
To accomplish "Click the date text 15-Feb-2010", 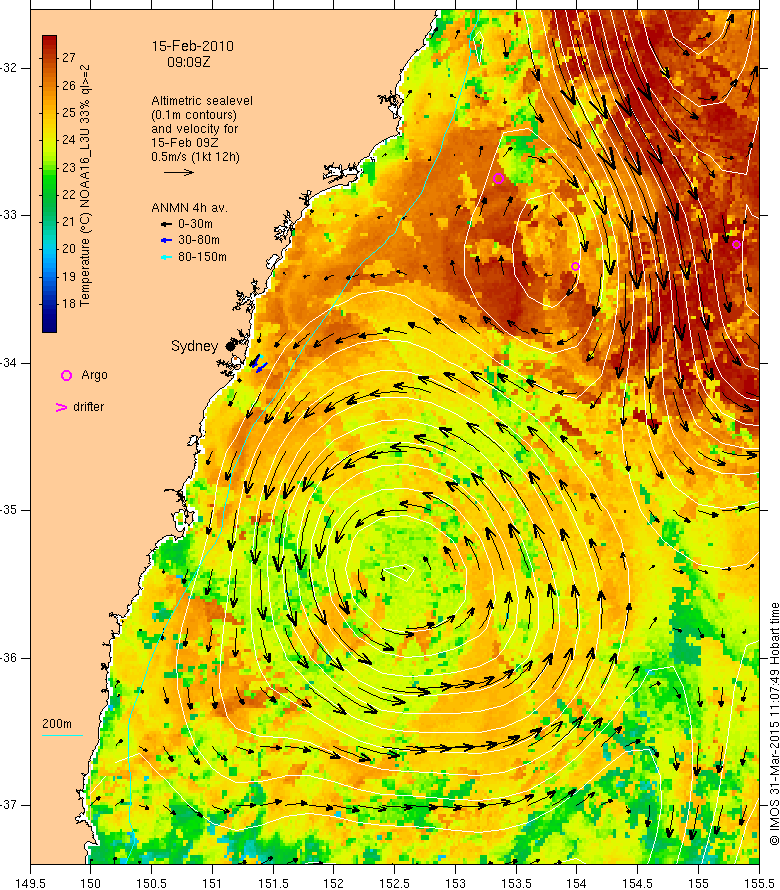I will 192,46.
